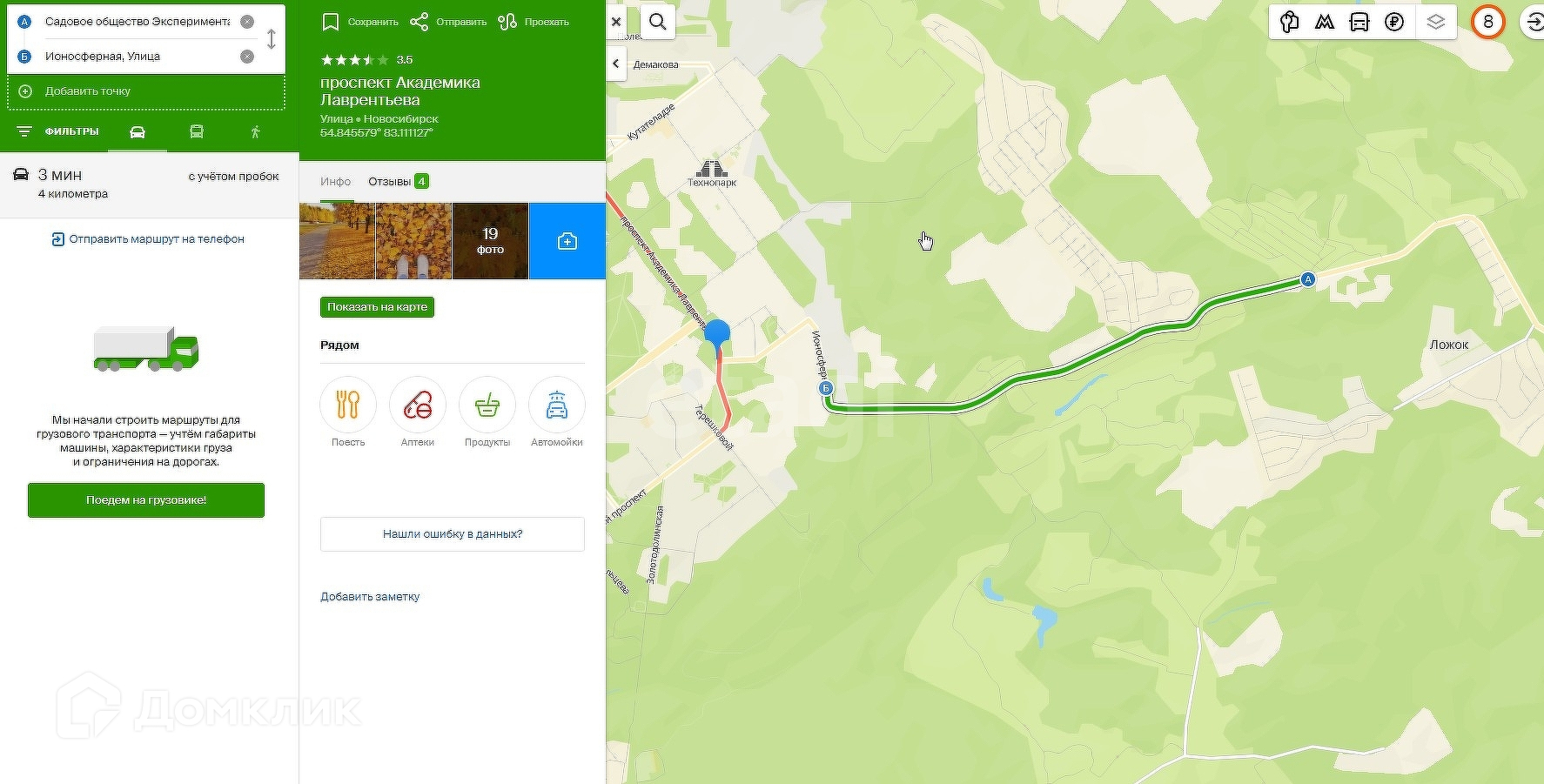
Task: Click Показать на карте button
Action: click(377, 307)
